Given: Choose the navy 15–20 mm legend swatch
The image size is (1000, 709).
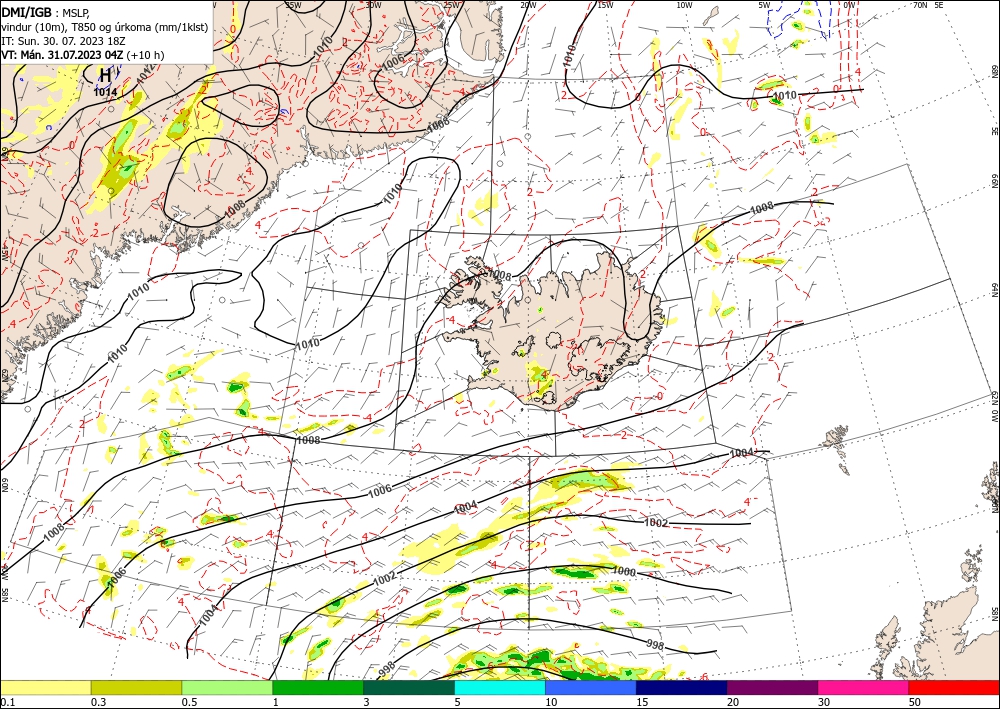Looking at the screenshot, I should point(682,687).
